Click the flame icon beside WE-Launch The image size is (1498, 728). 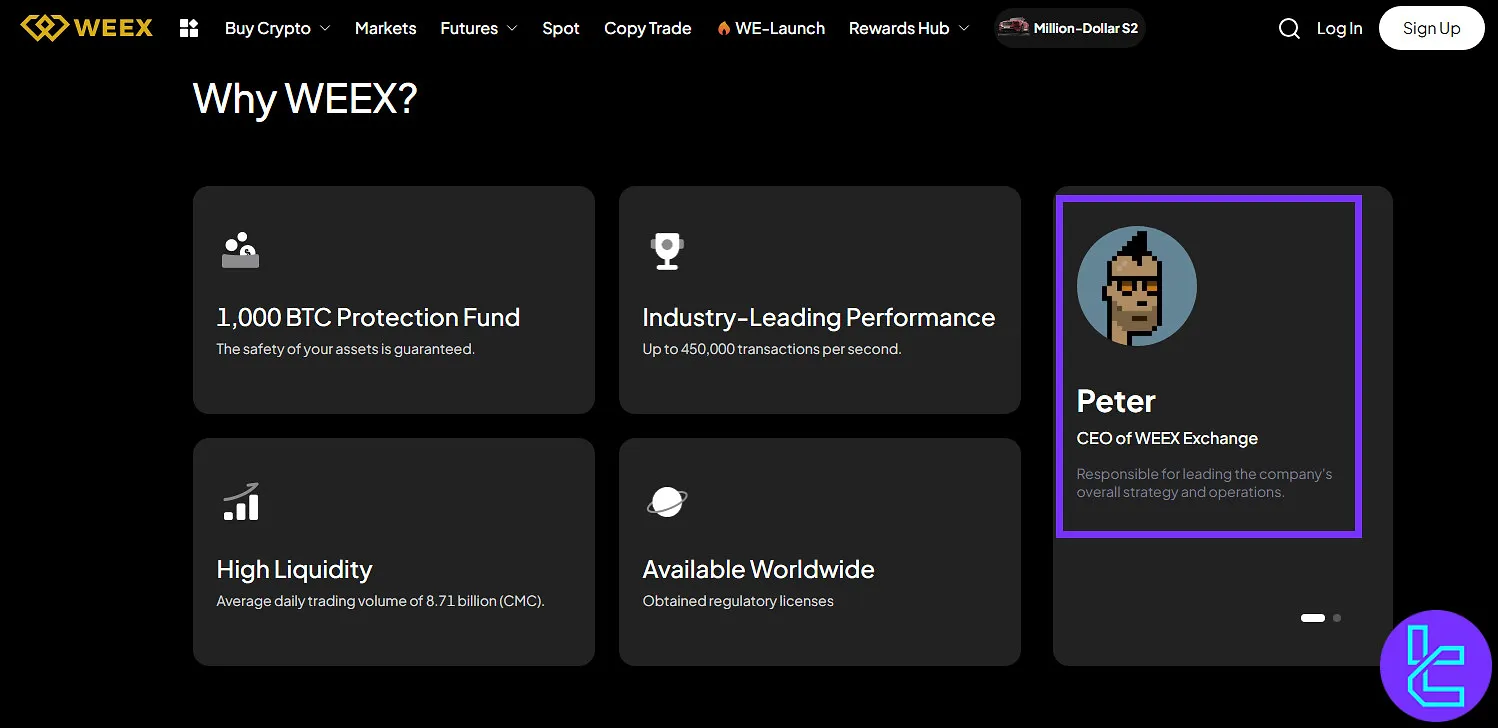tap(724, 28)
